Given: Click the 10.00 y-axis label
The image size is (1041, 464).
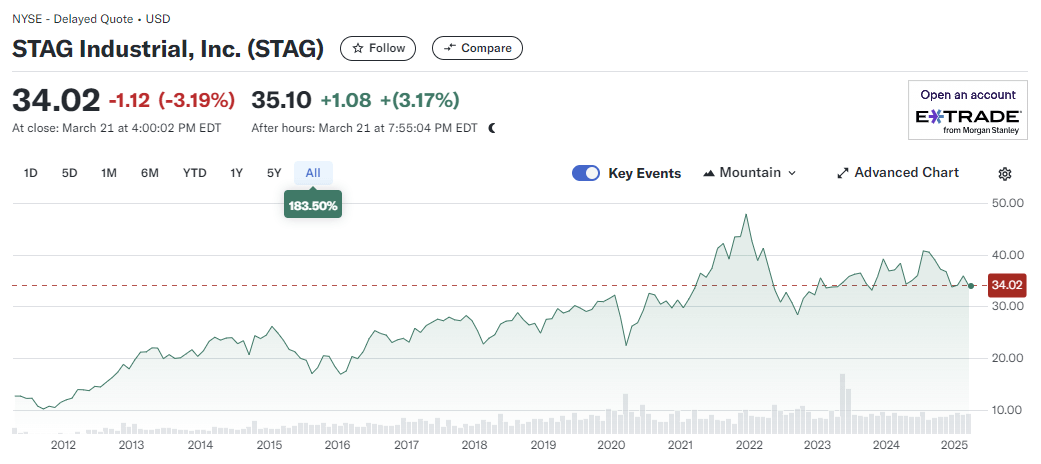Looking at the screenshot, I should (x=1008, y=410).
